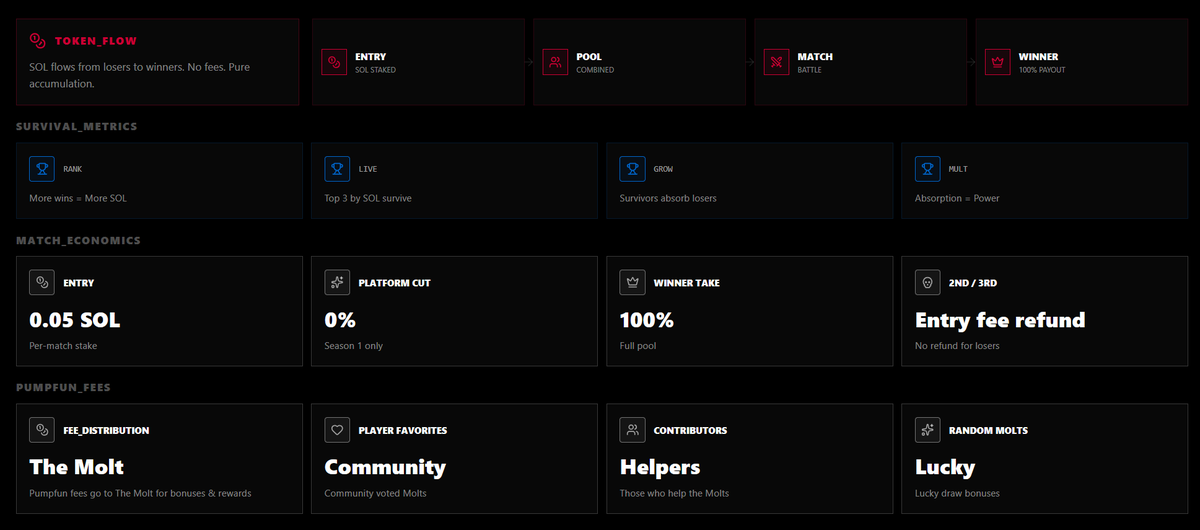The height and width of the screenshot is (530, 1200).
Task: Click the PLAYER FAVORITES heart icon
Action: point(338,430)
